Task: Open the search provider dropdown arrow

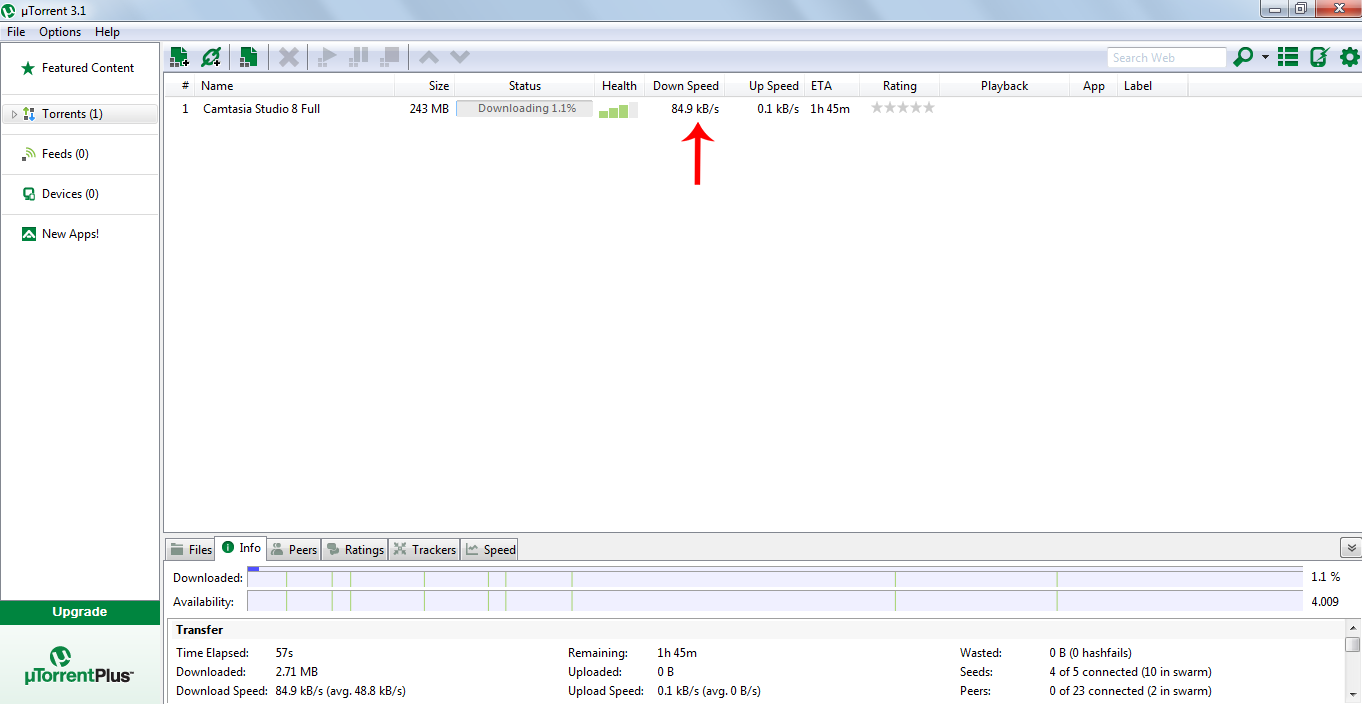Action: click(1265, 57)
